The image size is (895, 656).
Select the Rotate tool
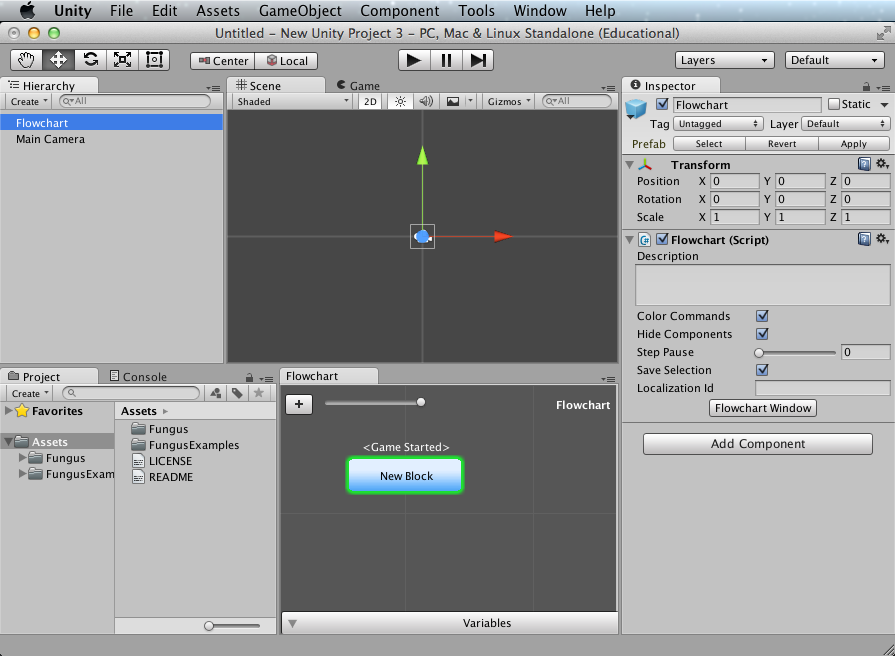(90, 60)
